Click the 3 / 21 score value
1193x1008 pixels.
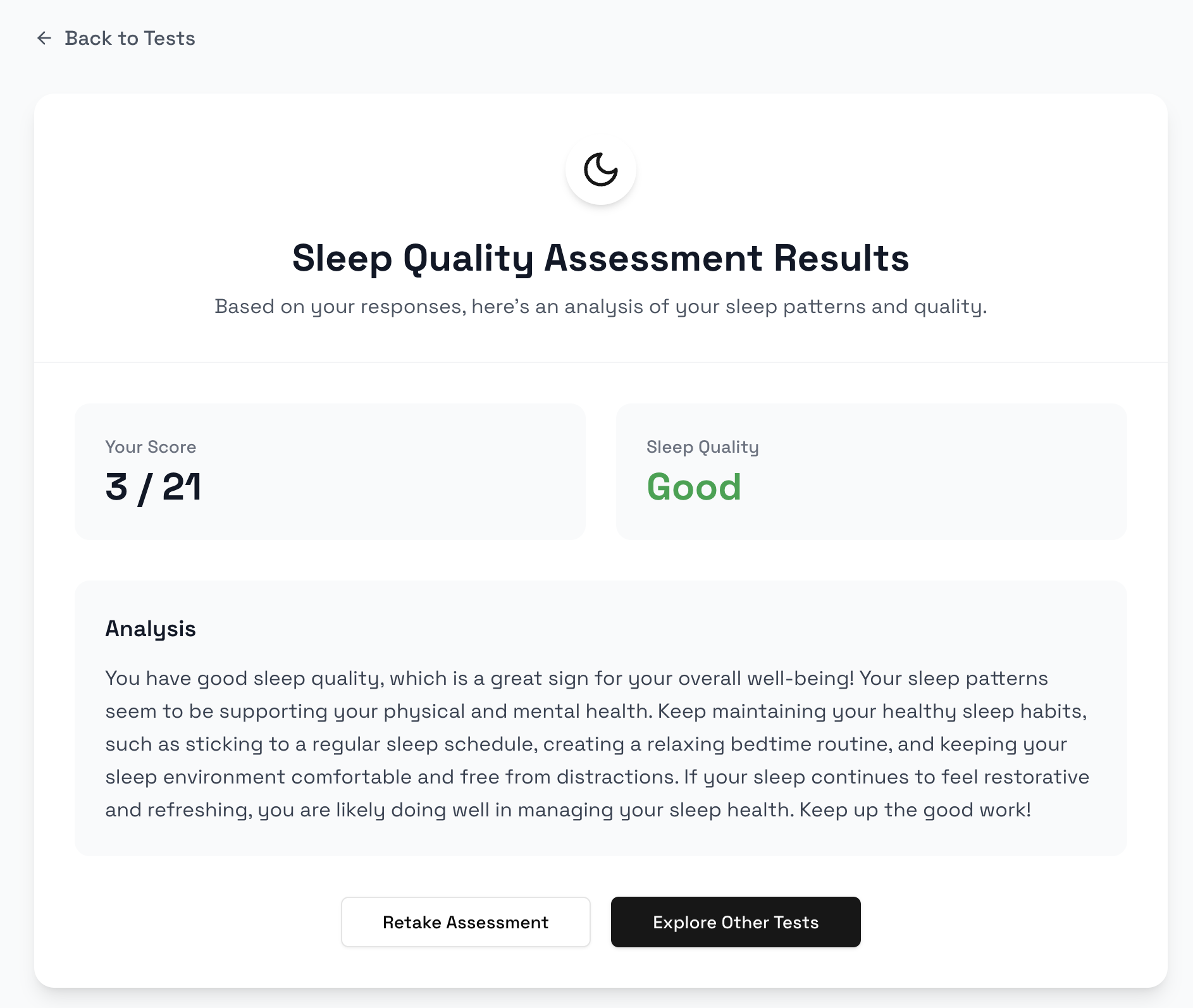[x=153, y=488]
